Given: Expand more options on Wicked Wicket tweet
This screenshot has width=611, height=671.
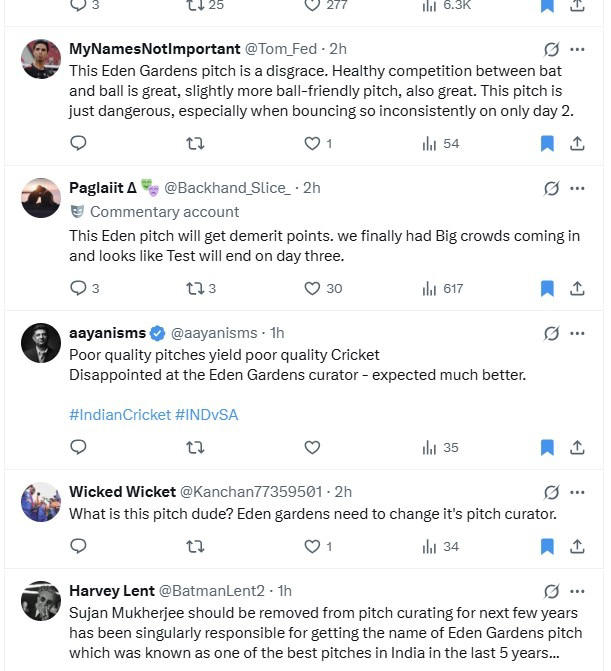Looking at the screenshot, I should 577,492.
